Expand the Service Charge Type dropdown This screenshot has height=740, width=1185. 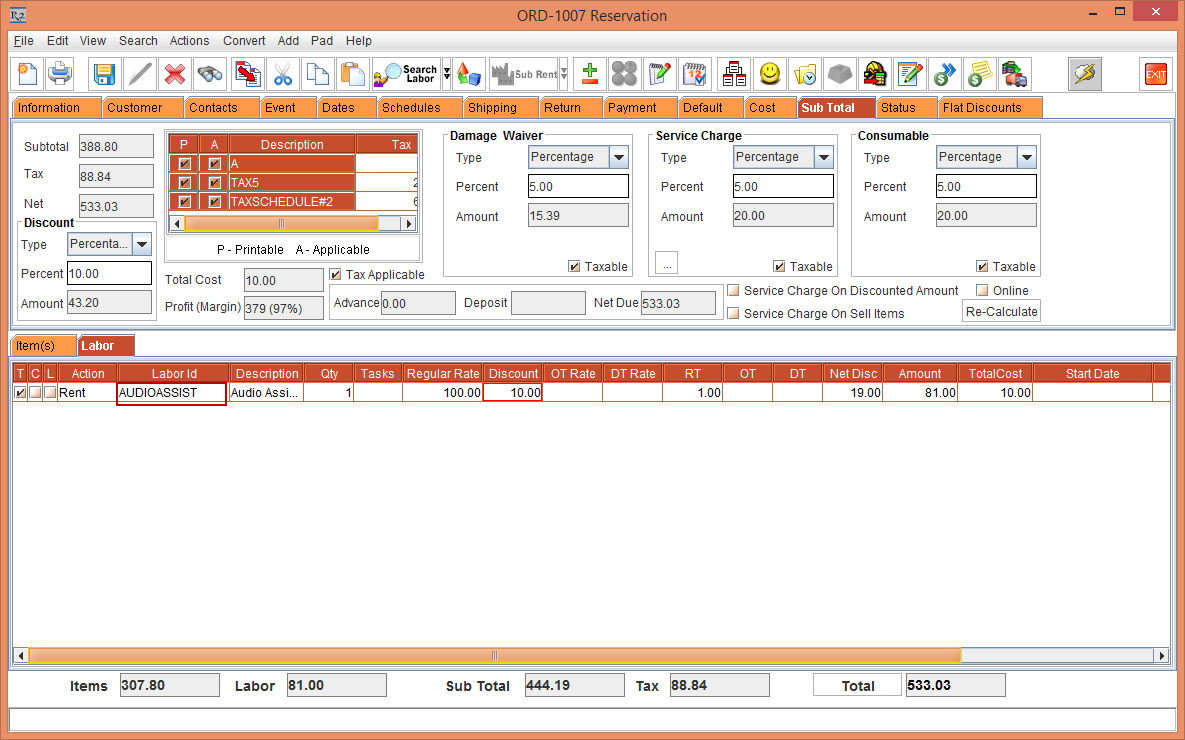(x=823, y=157)
